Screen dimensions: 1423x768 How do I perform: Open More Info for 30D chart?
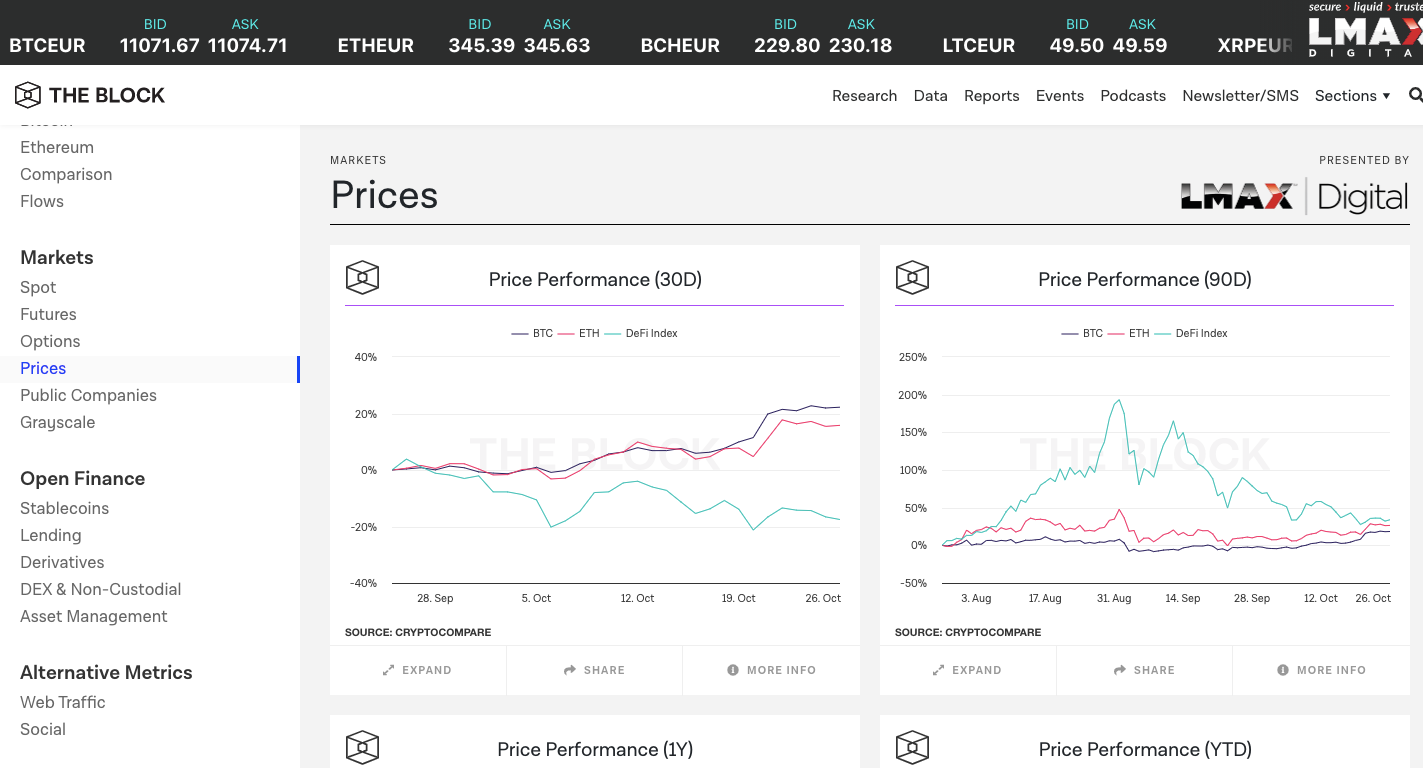(771, 670)
